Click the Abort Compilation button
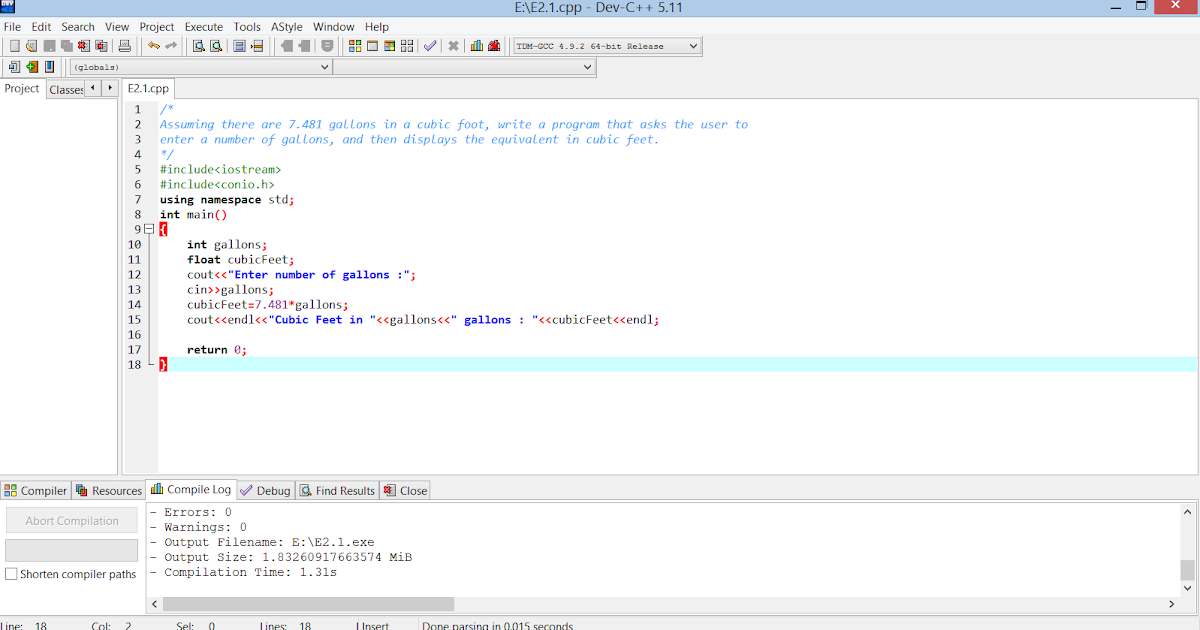 pos(72,521)
